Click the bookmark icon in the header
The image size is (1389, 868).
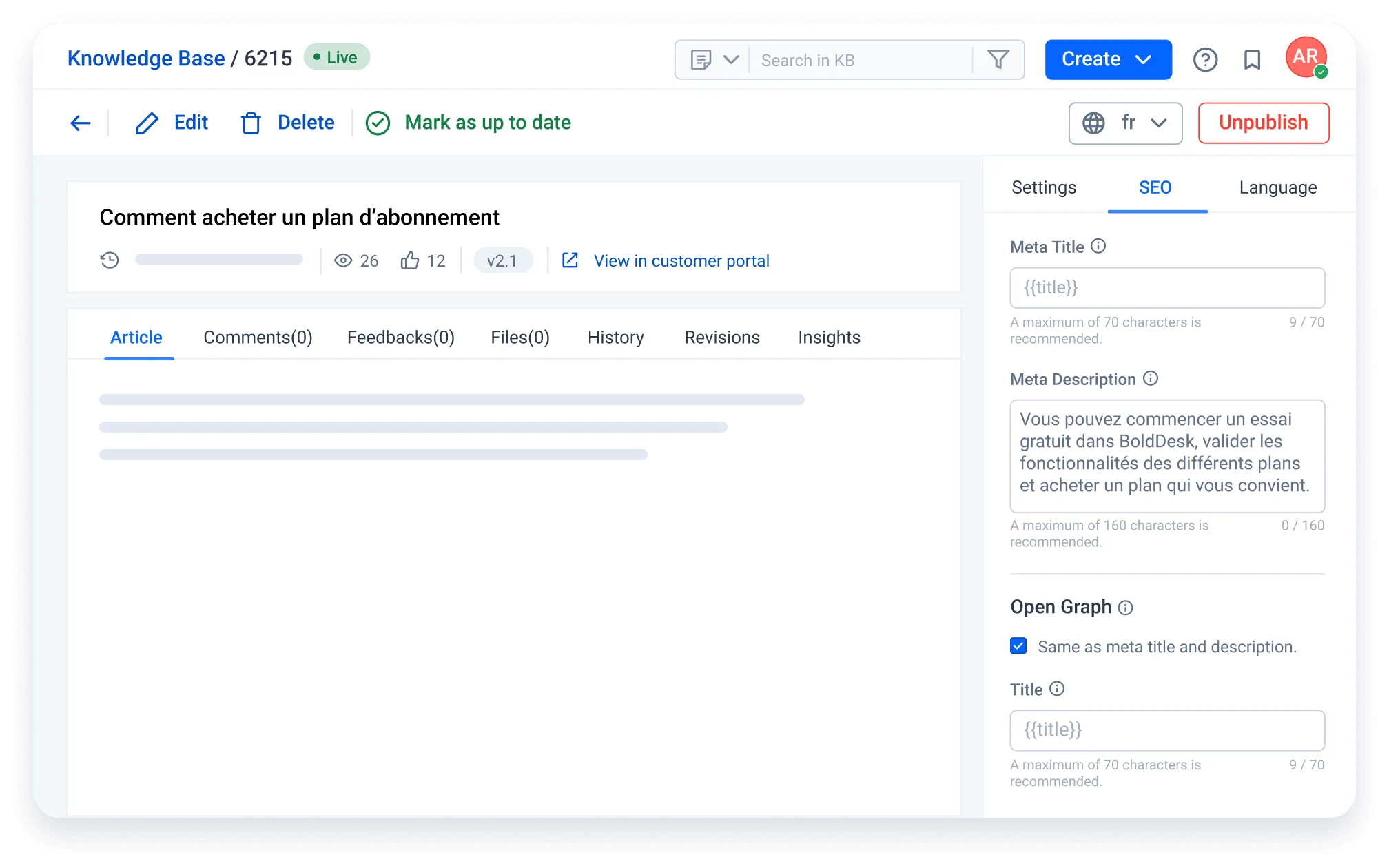tap(1252, 60)
